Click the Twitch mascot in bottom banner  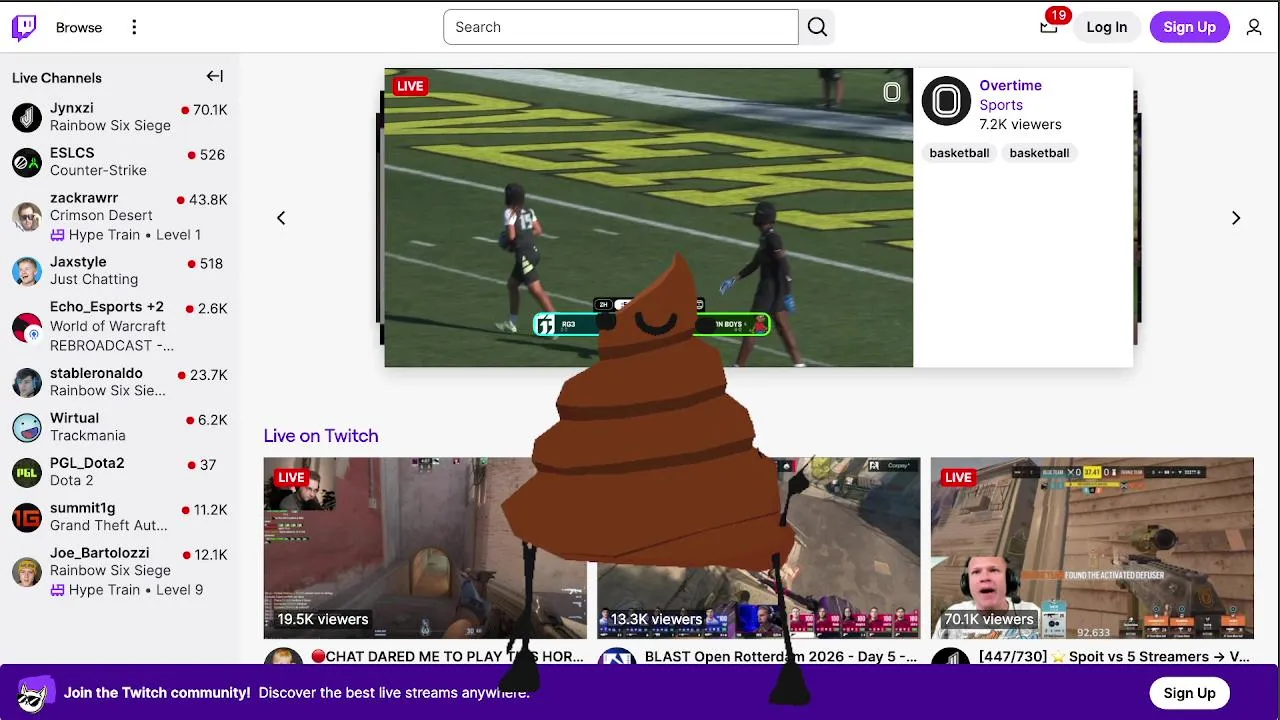pyautogui.click(x=34, y=693)
